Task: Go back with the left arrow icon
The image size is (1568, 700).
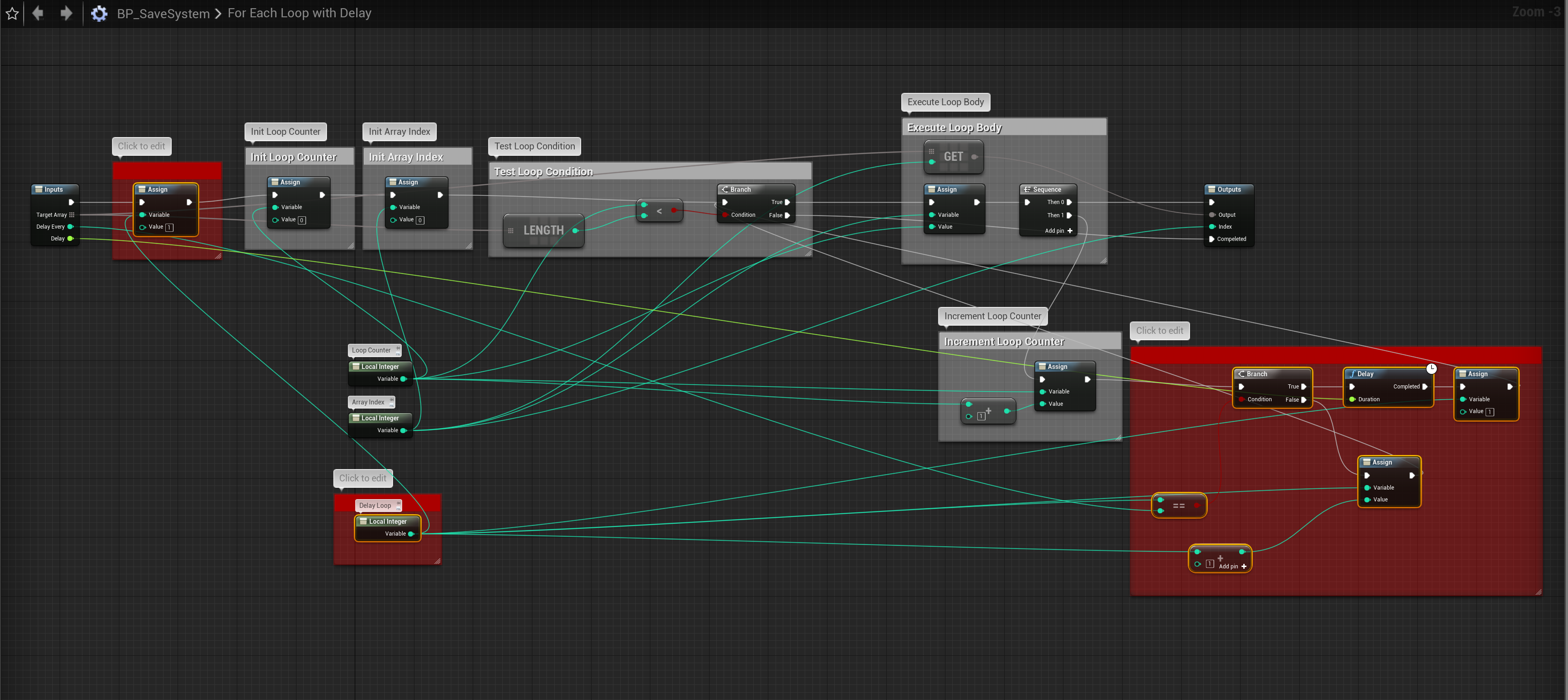Action: point(38,13)
